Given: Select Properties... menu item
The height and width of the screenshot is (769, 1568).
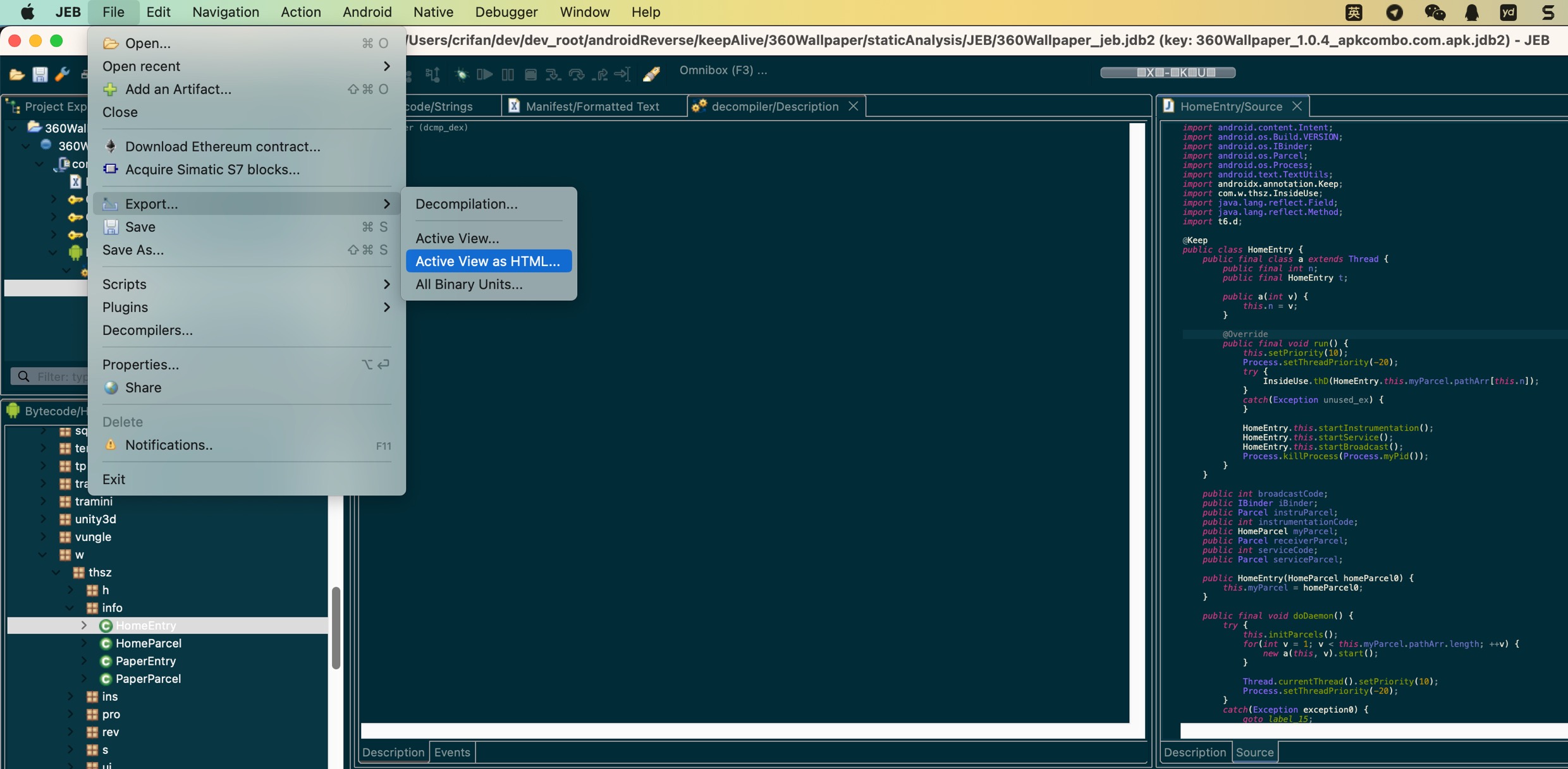Looking at the screenshot, I should (247, 365).
